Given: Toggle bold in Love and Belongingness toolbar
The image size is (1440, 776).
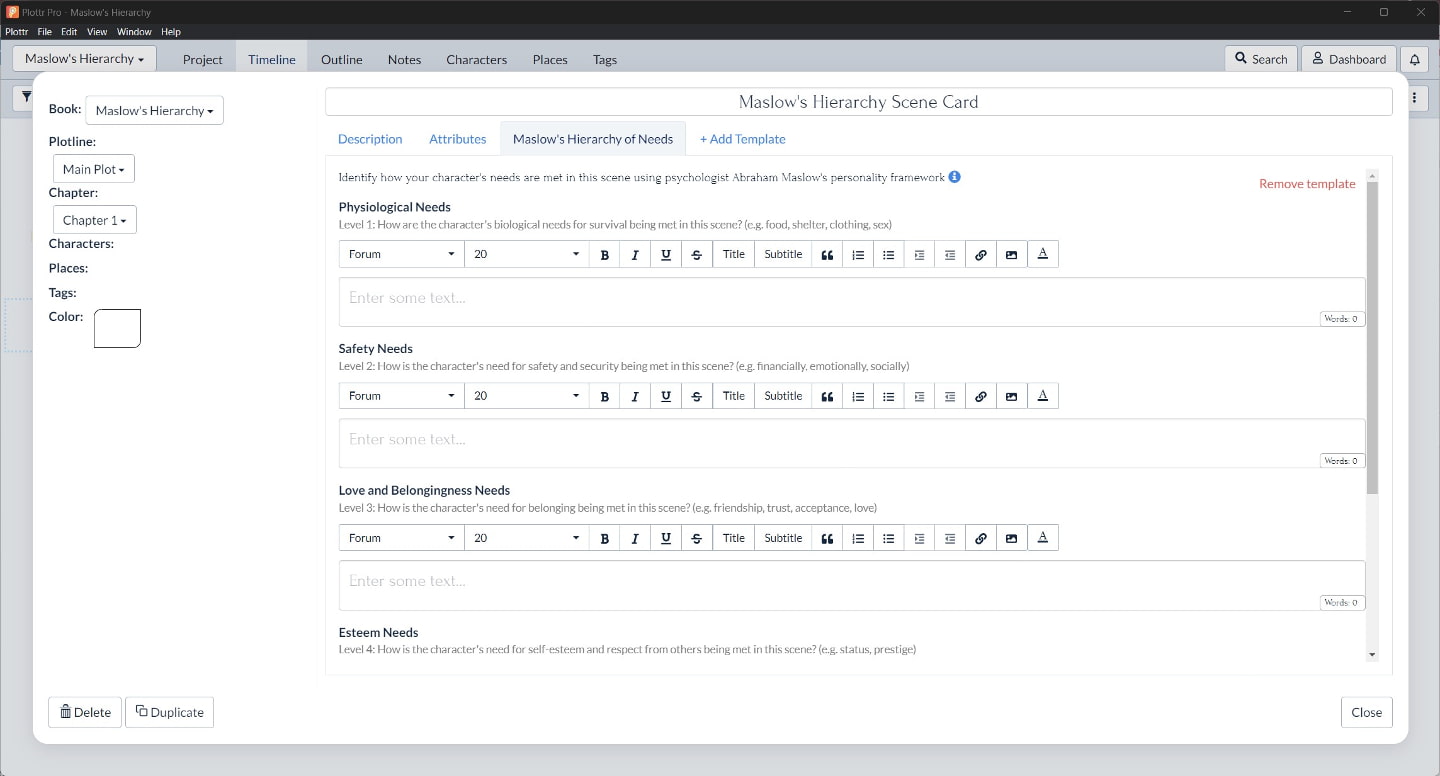Looking at the screenshot, I should point(604,538).
